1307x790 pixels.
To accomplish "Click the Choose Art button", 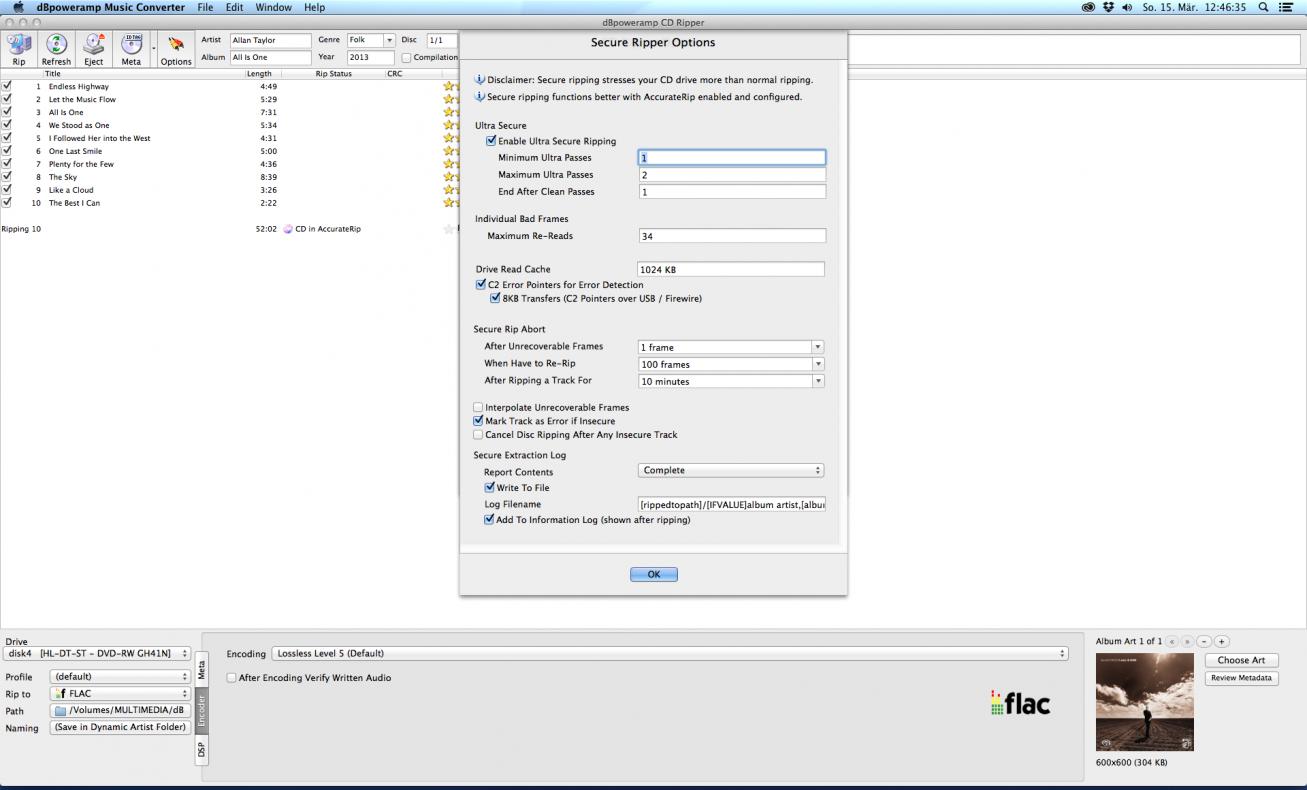I will [1241, 660].
